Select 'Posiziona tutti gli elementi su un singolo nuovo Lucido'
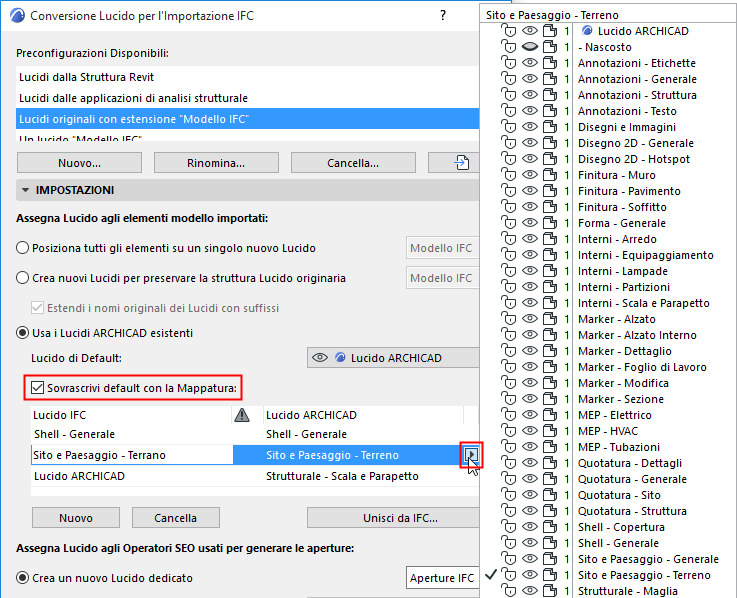 [23, 248]
